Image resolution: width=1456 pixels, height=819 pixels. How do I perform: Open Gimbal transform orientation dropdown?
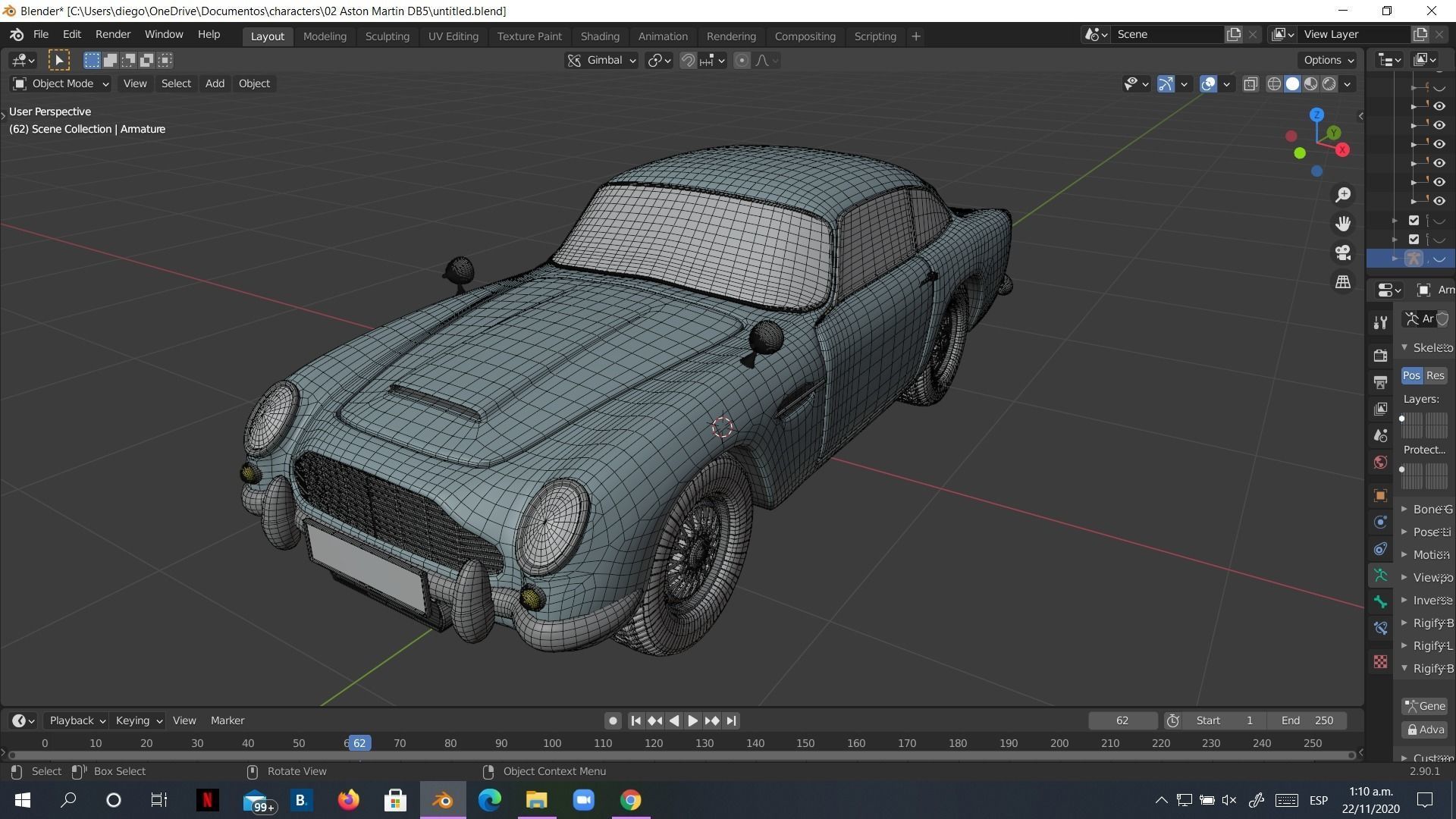[602, 61]
